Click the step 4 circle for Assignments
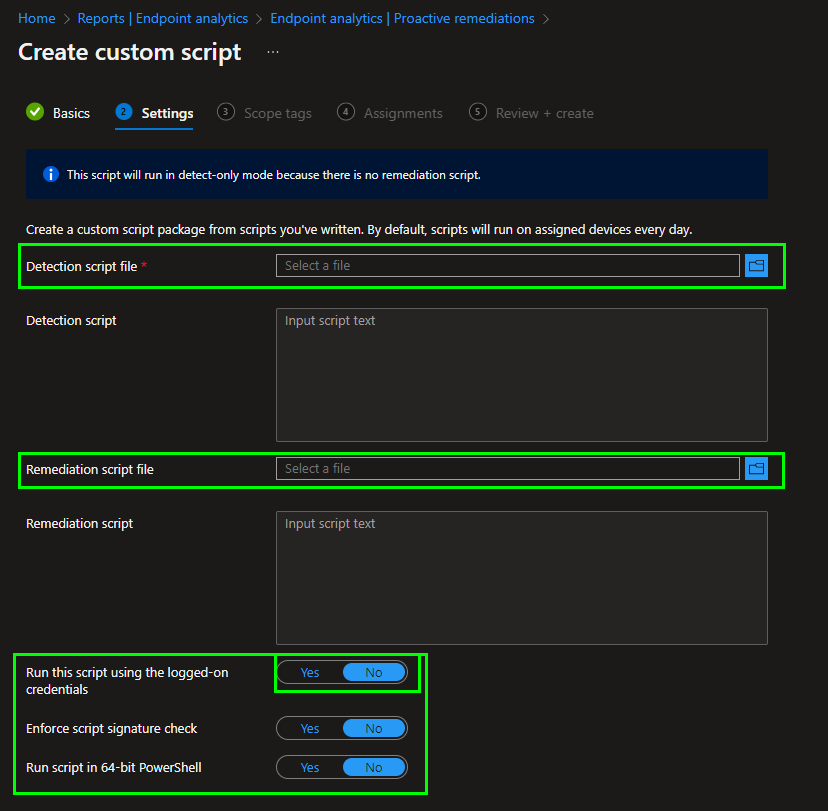 pyautogui.click(x=346, y=112)
